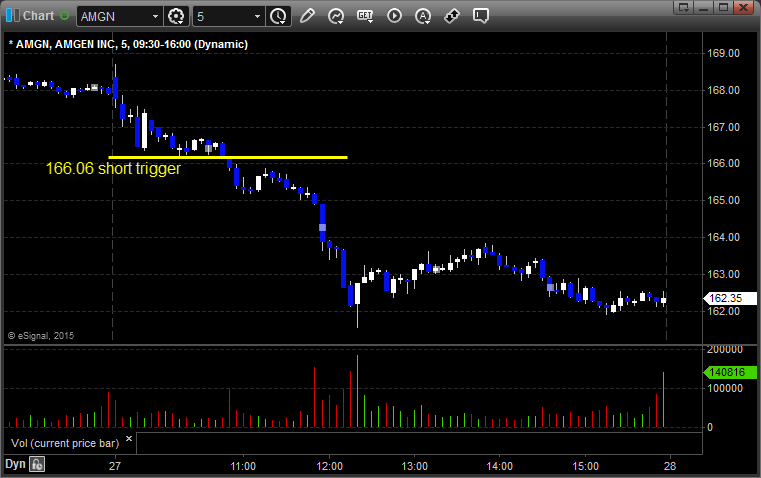The height and width of the screenshot is (478, 761).
Task: Click the 166.00 price axis label
Action: click(x=723, y=164)
